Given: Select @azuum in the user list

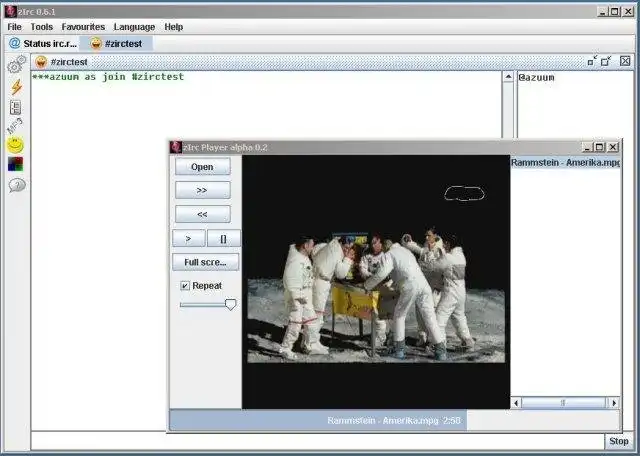Looking at the screenshot, I should (536, 77).
